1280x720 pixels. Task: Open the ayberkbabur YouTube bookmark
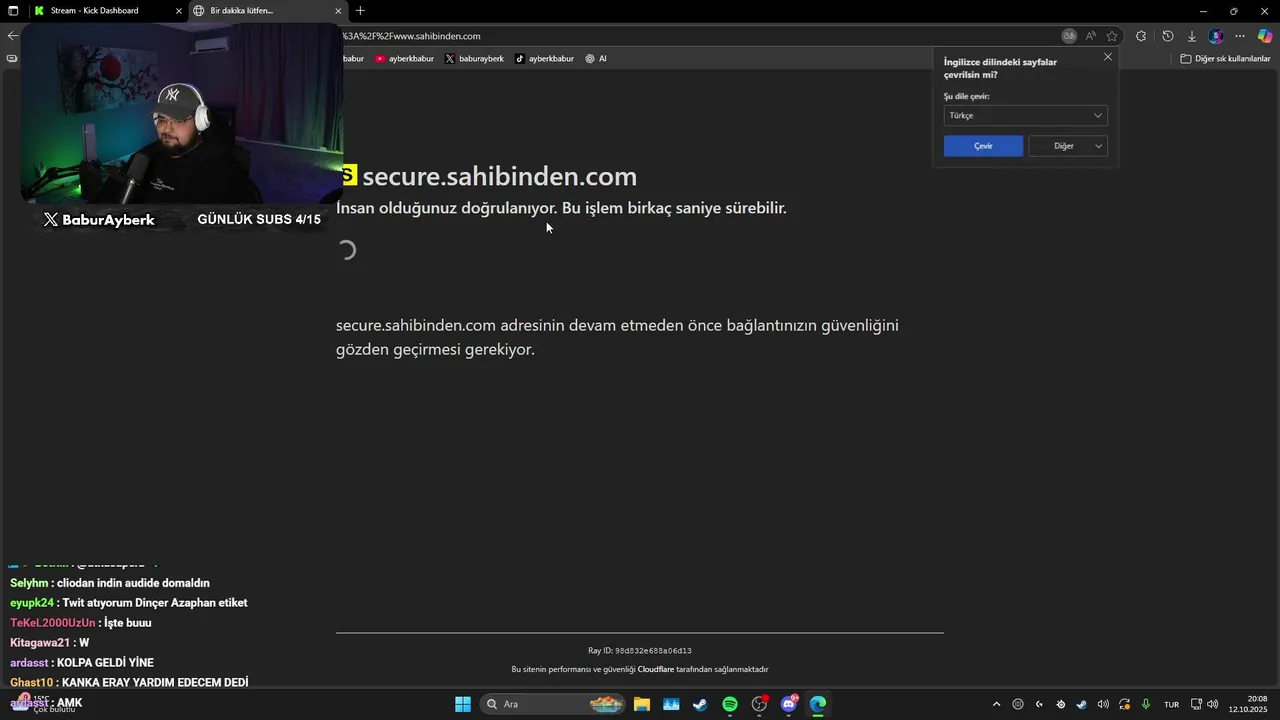[405, 59]
